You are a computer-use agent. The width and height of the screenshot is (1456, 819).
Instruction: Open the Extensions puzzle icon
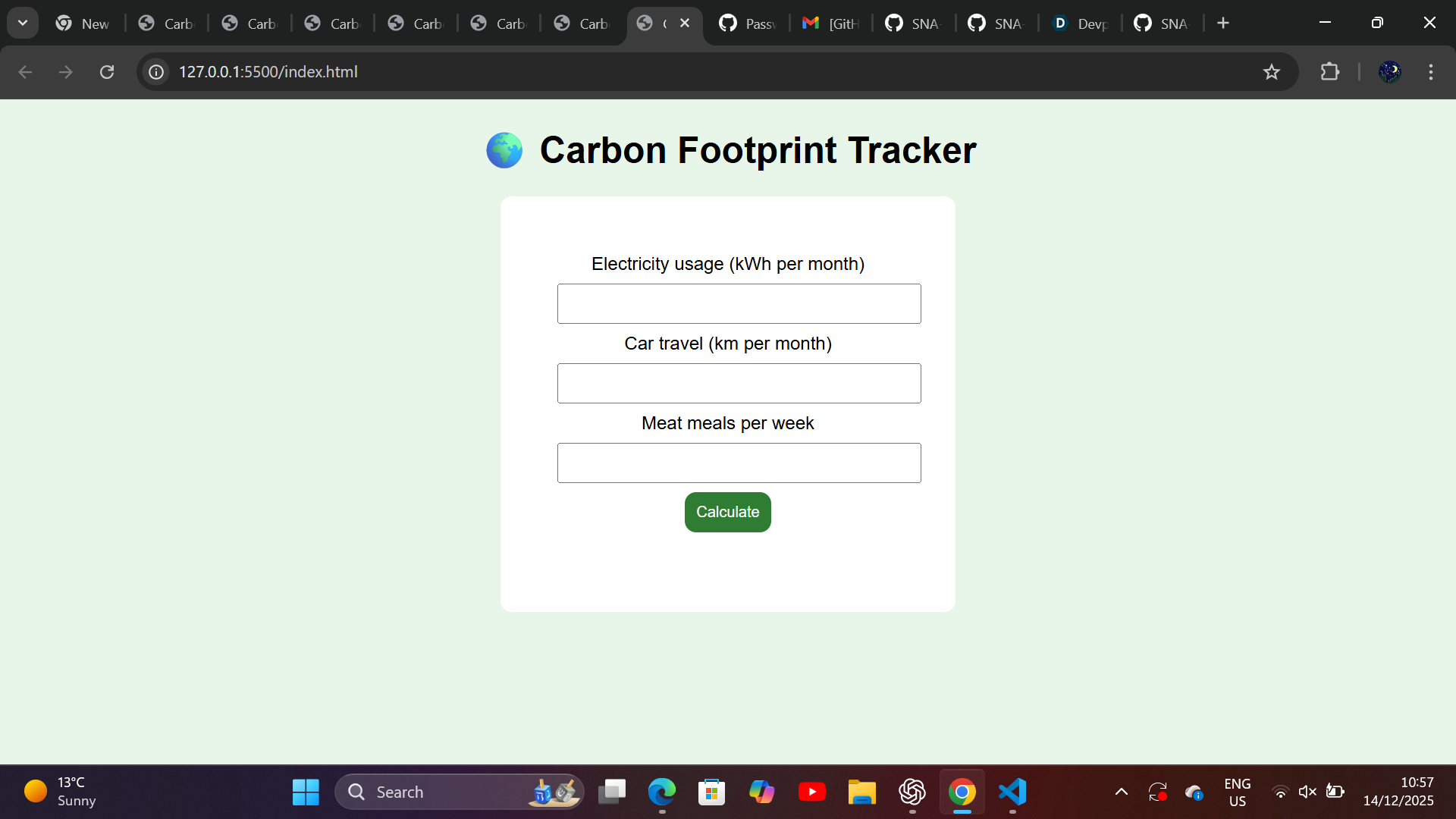[x=1329, y=72]
